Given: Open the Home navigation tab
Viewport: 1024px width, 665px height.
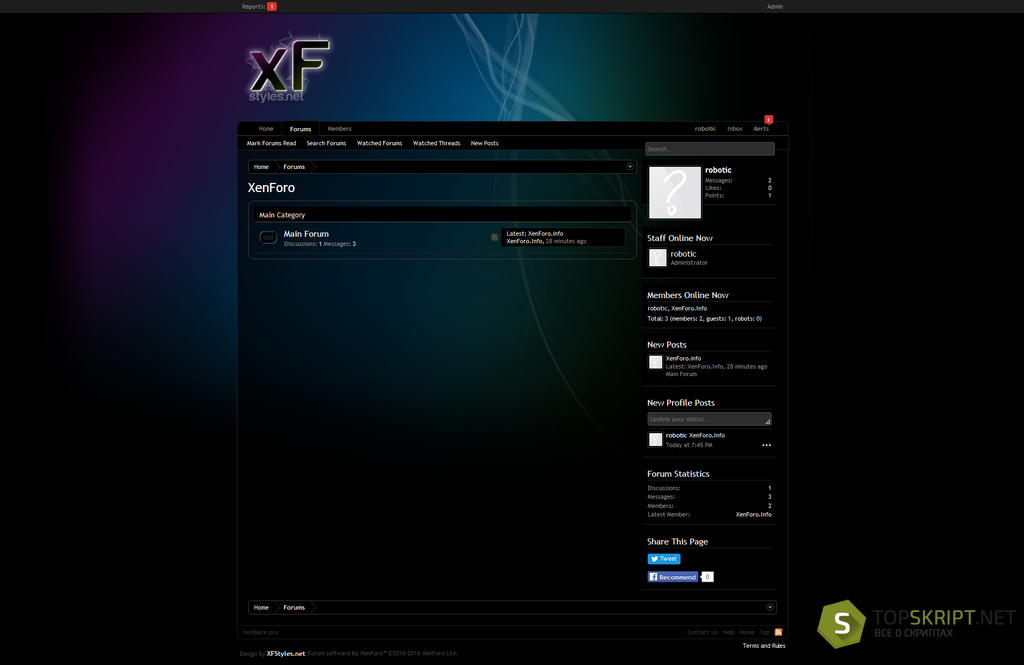Looking at the screenshot, I should [x=266, y=129].
